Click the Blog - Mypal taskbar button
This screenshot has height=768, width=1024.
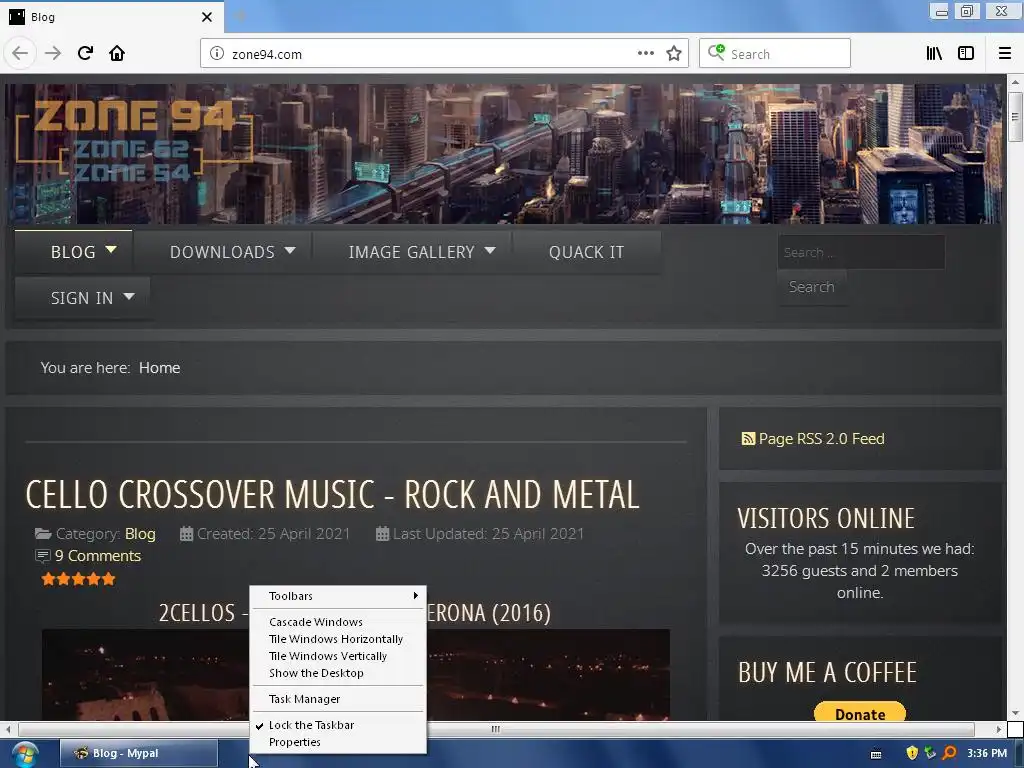(x=139, y=753)
